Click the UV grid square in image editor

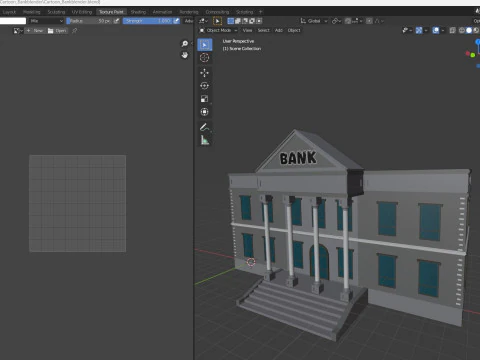(x=78, y=203)
